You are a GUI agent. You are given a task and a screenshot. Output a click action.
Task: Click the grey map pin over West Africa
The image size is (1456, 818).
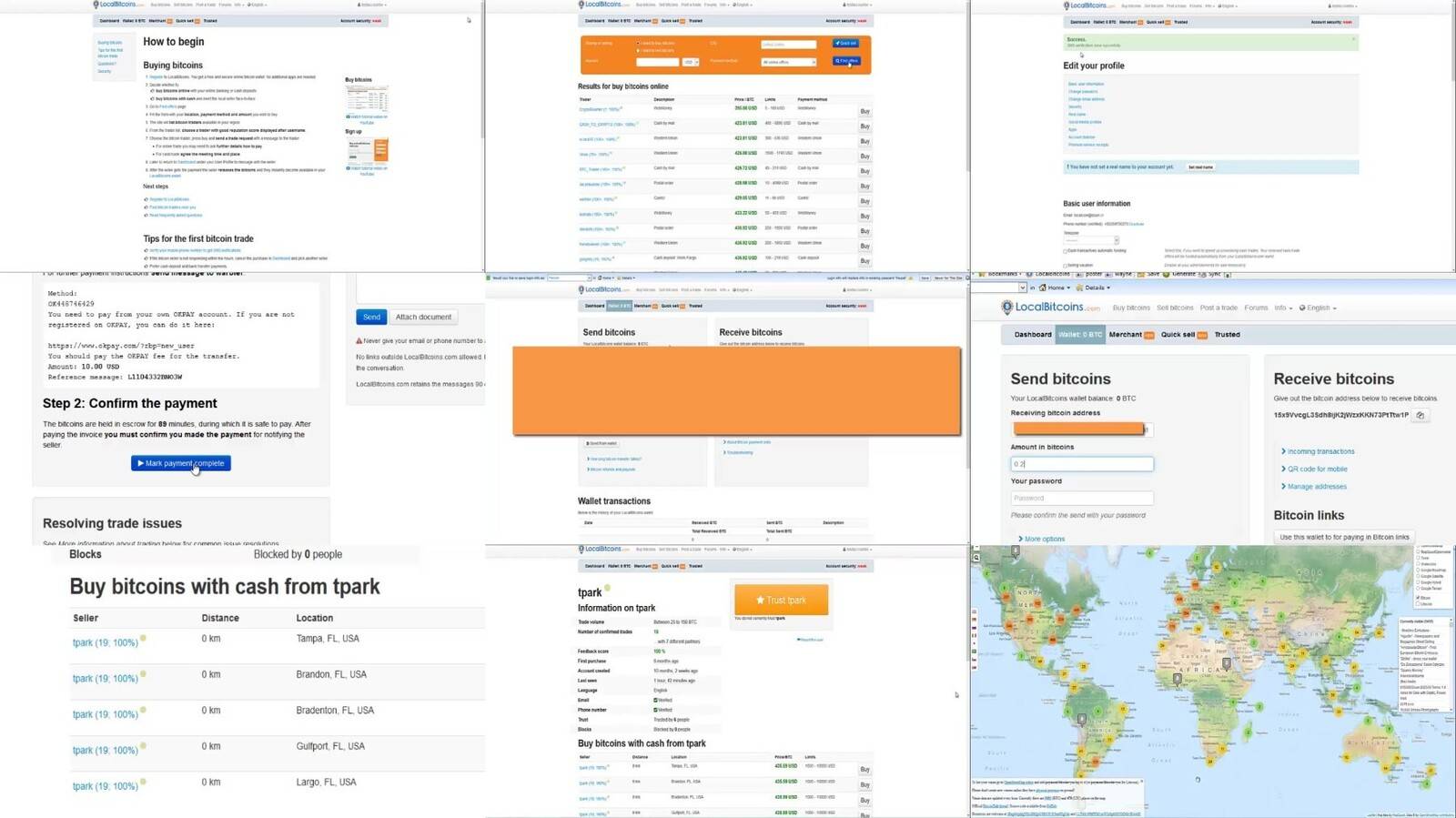[x=1177, y=679]
